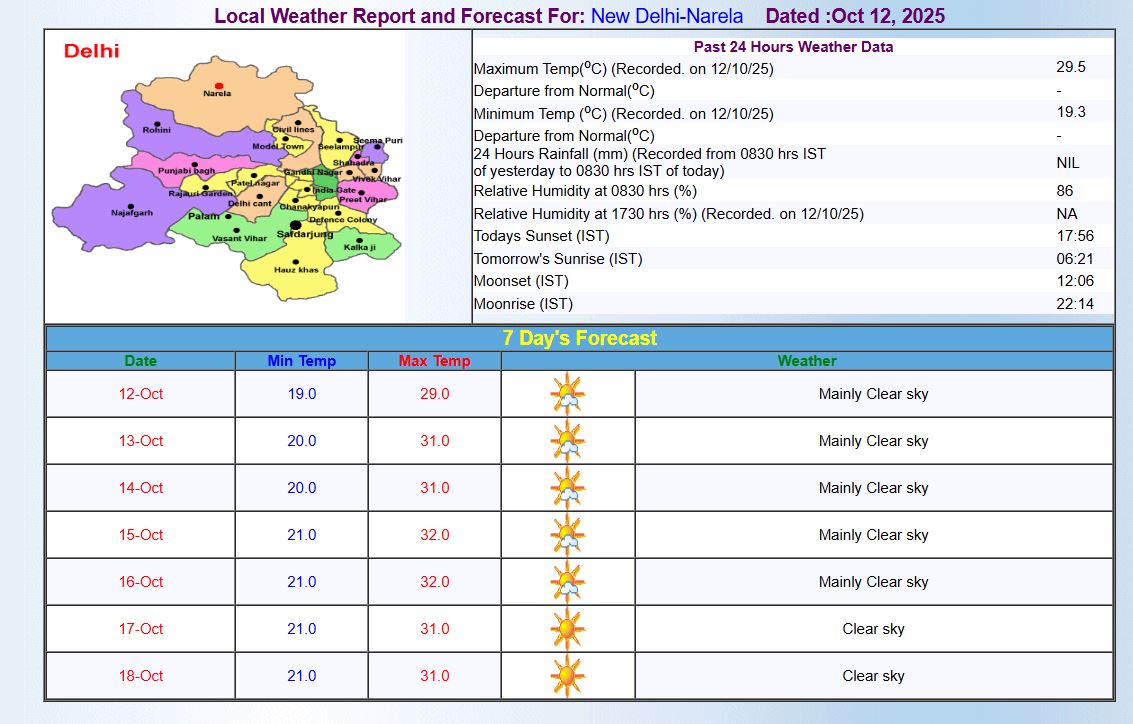Click the New Delhi-Narela title text

click(667, 16)
